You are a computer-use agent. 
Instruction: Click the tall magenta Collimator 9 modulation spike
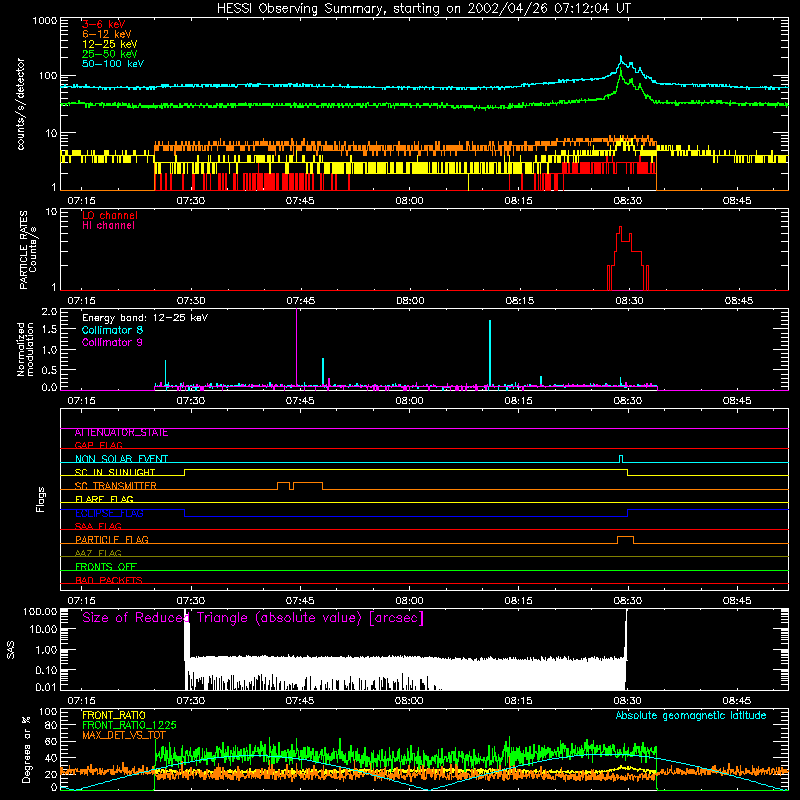point(296,347)
